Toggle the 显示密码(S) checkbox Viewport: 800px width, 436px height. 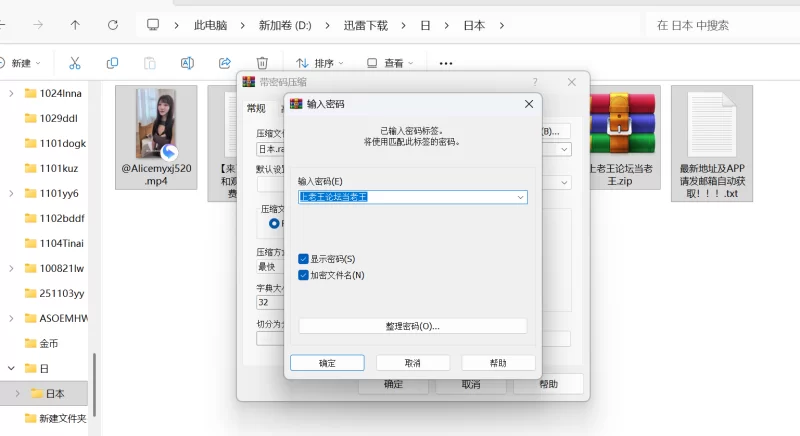304,259
